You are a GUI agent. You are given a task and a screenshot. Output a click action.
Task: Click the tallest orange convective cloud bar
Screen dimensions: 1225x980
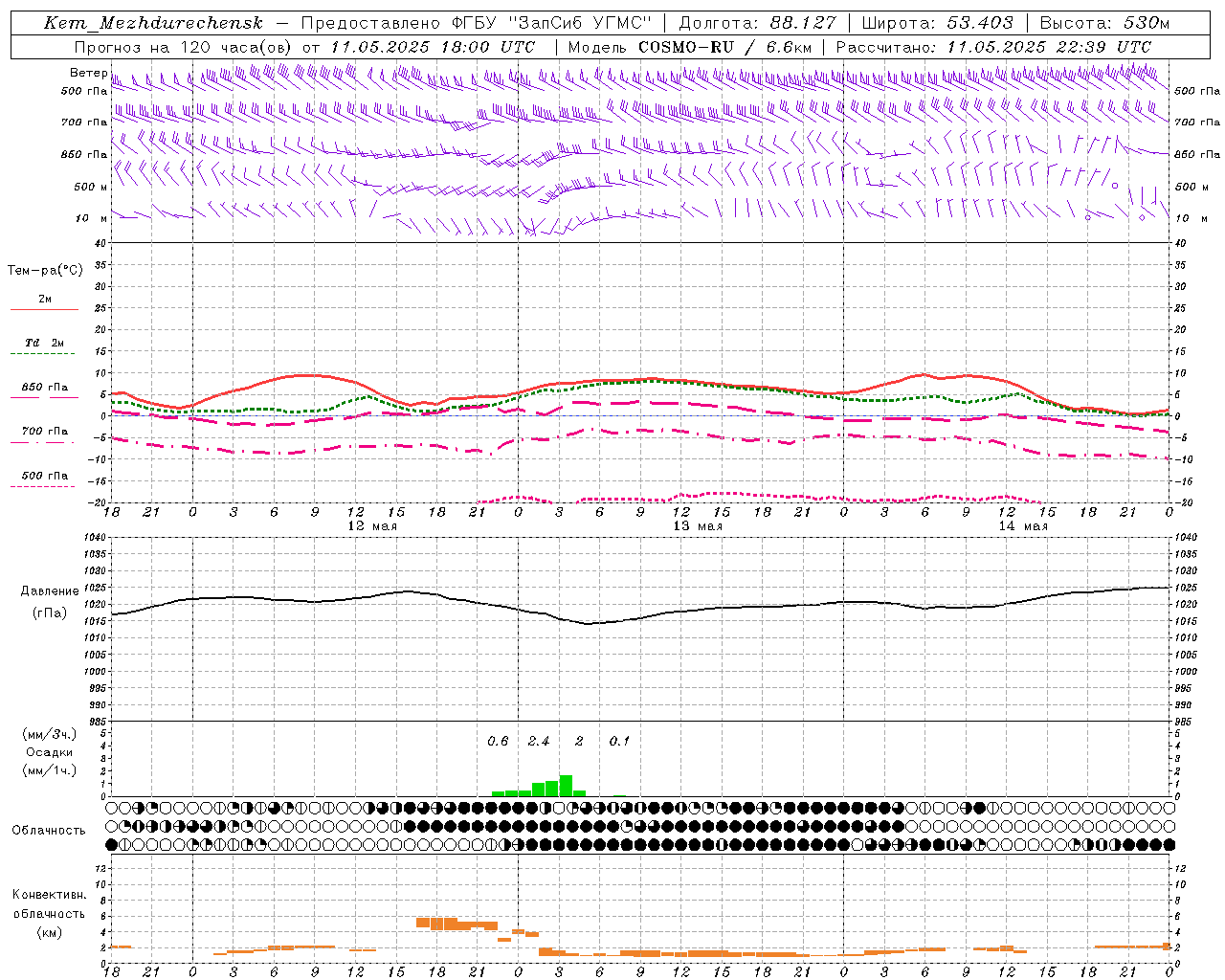click(x=436, y=924)
